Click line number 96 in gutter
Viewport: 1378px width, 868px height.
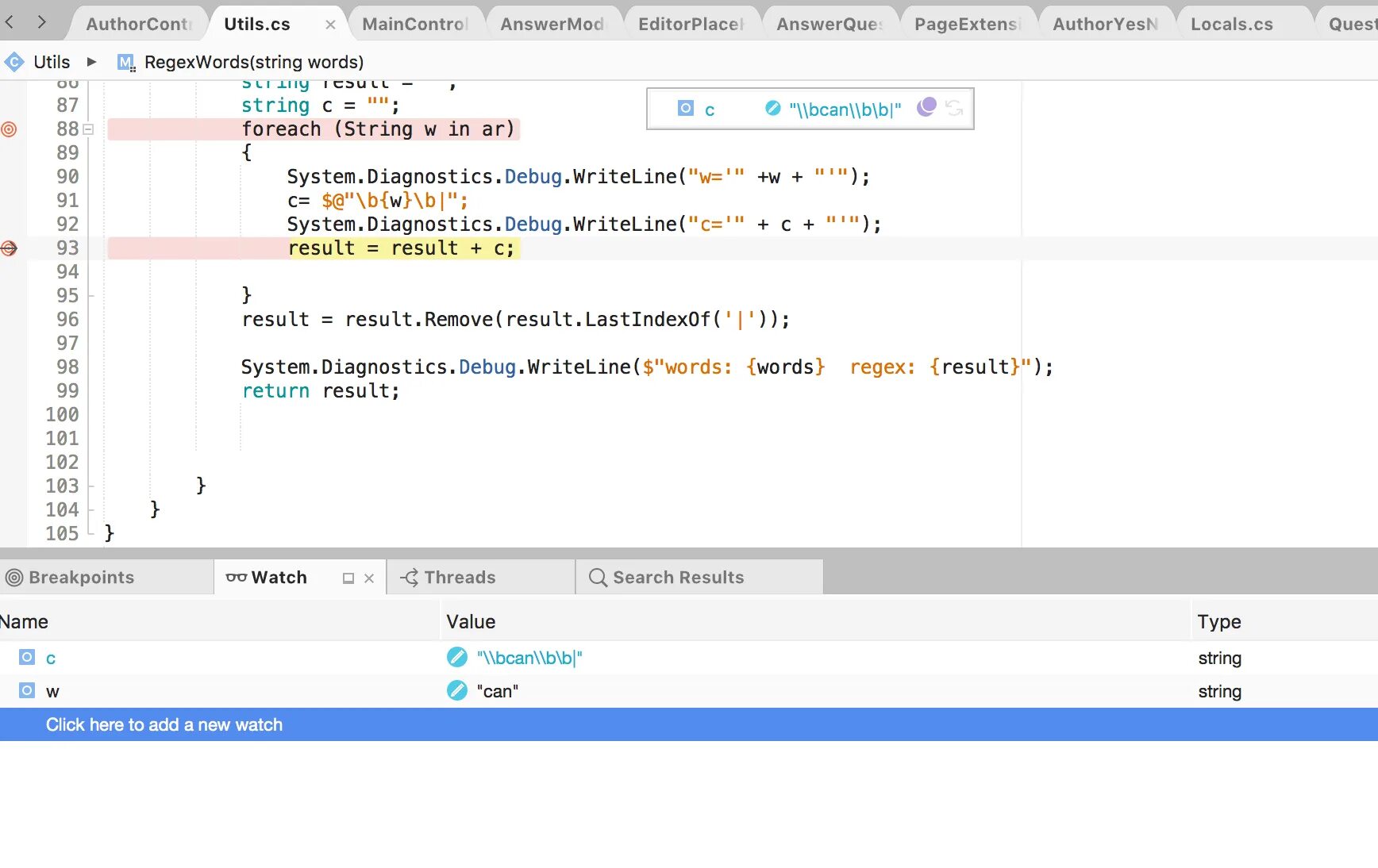pyautogui.click(x=67, y=319)
